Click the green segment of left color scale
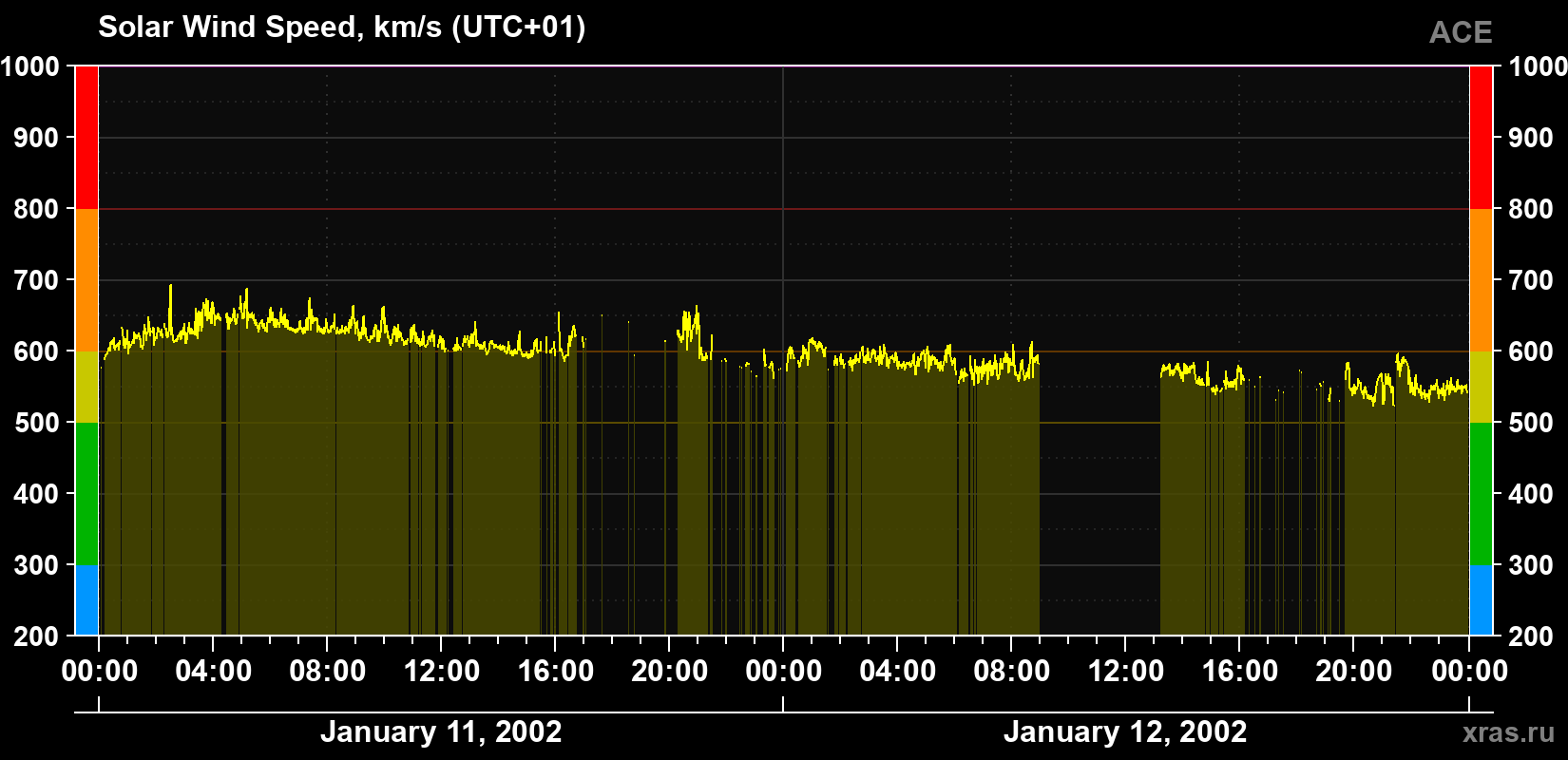This screenshot has width=1568, height=760. point(86,494)
